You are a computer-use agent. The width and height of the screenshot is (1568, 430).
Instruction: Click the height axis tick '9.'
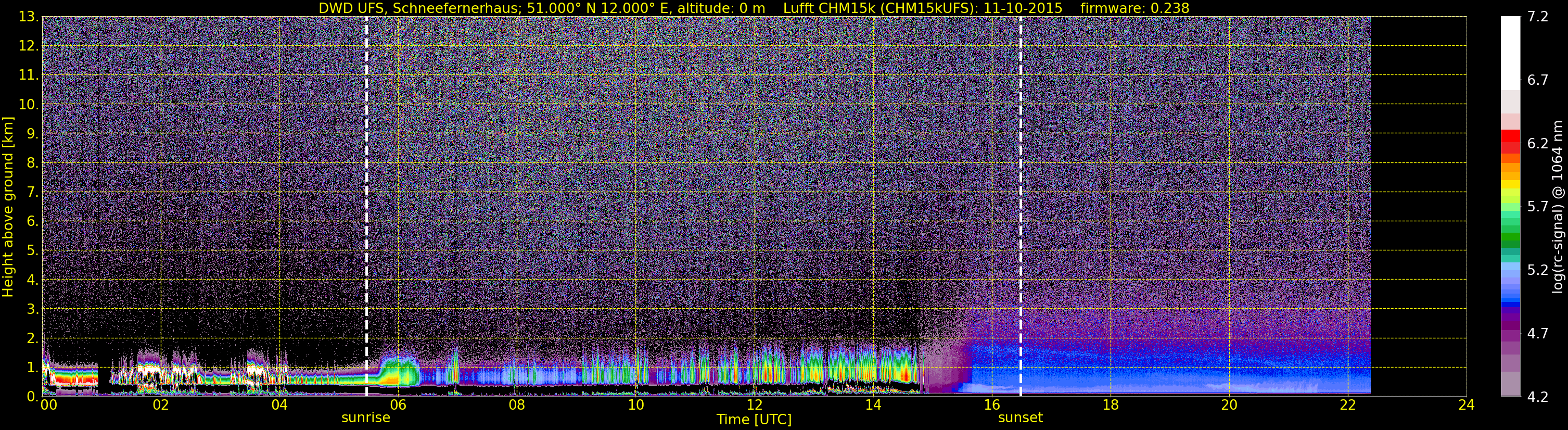click(32, 134)
